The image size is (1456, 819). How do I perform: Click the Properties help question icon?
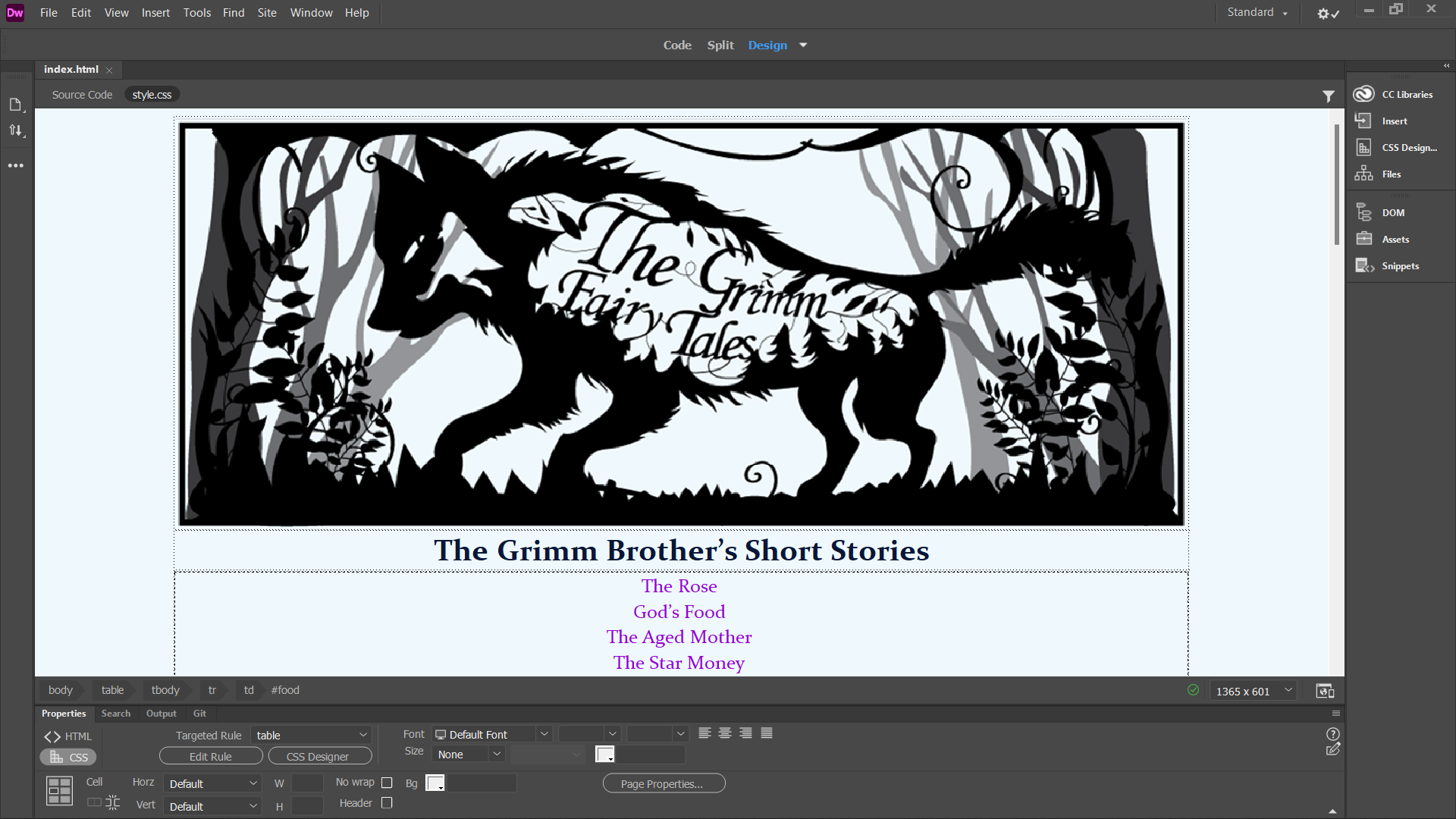(1332, 733)
